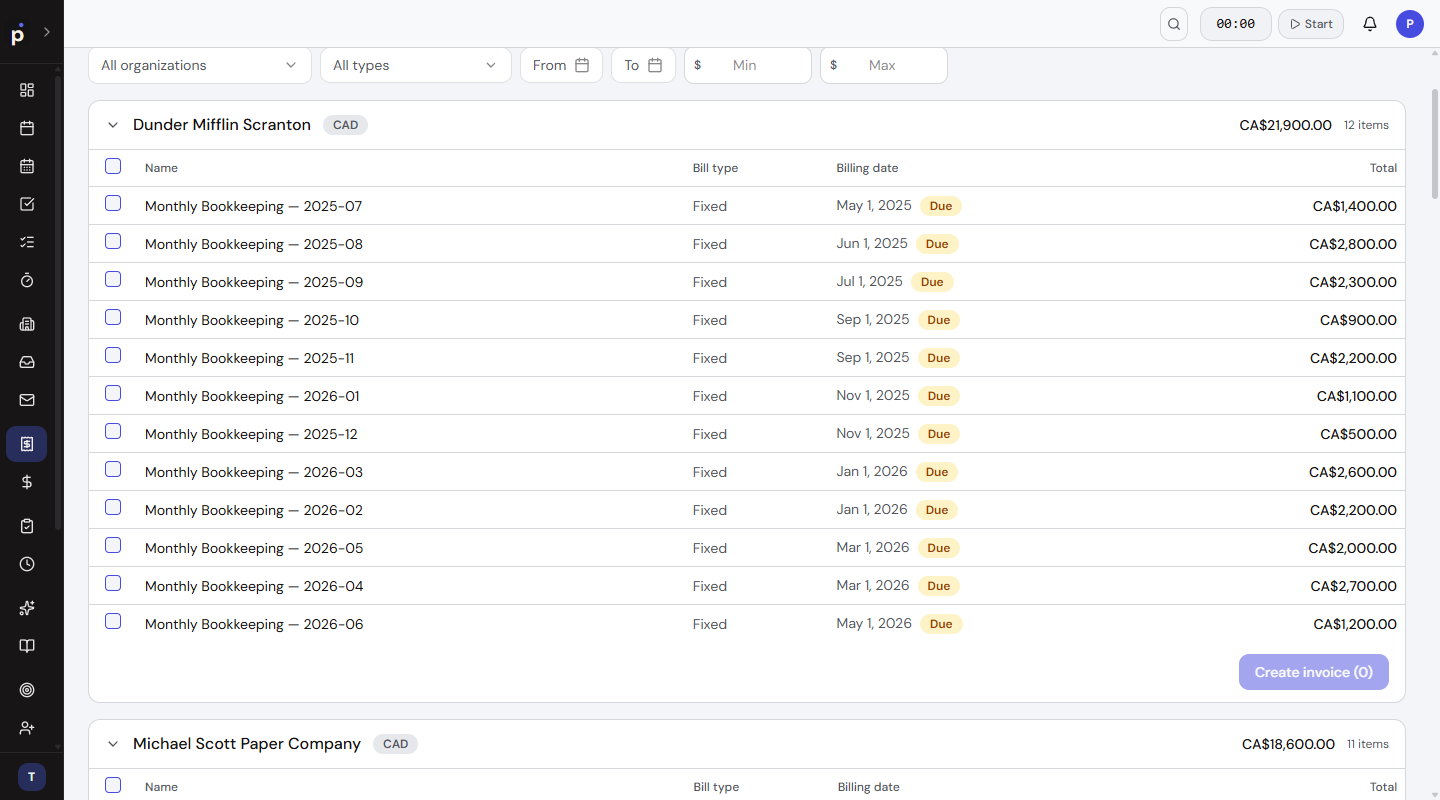Collapse the Dunder Mifflin Scranton group

pyautogui.click(x=113, y=125)
